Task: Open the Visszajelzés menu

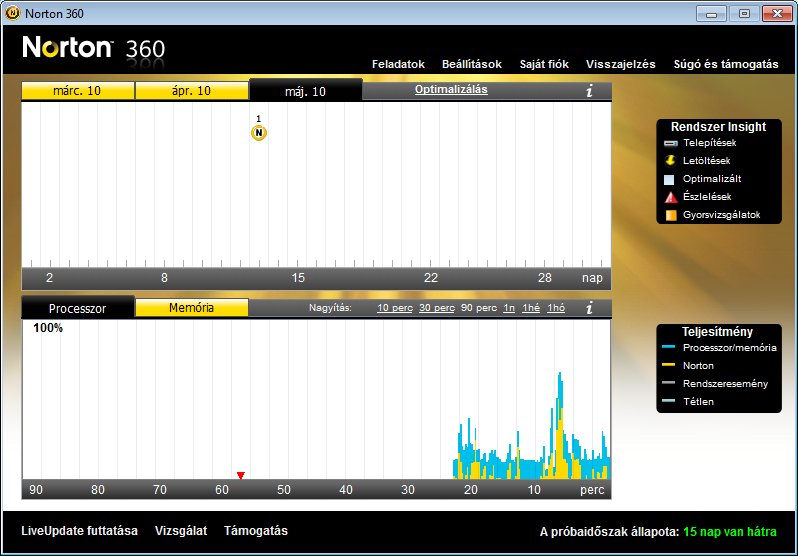Action: (620, 64)
